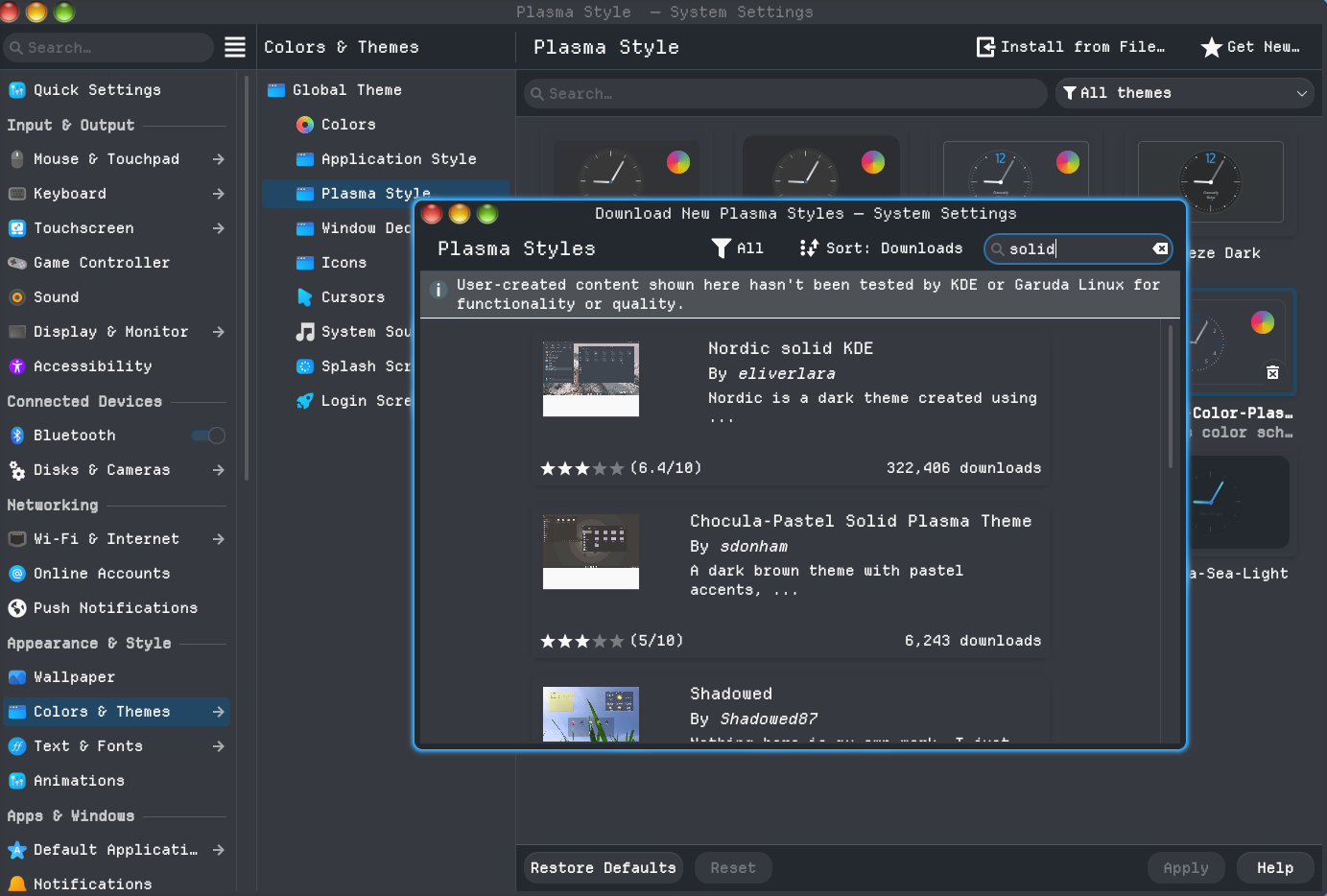The width and height of the screenshot is (1327, 896).
Task: Click the trash icon on theme thumbnail
Action: coord(1272,372)
